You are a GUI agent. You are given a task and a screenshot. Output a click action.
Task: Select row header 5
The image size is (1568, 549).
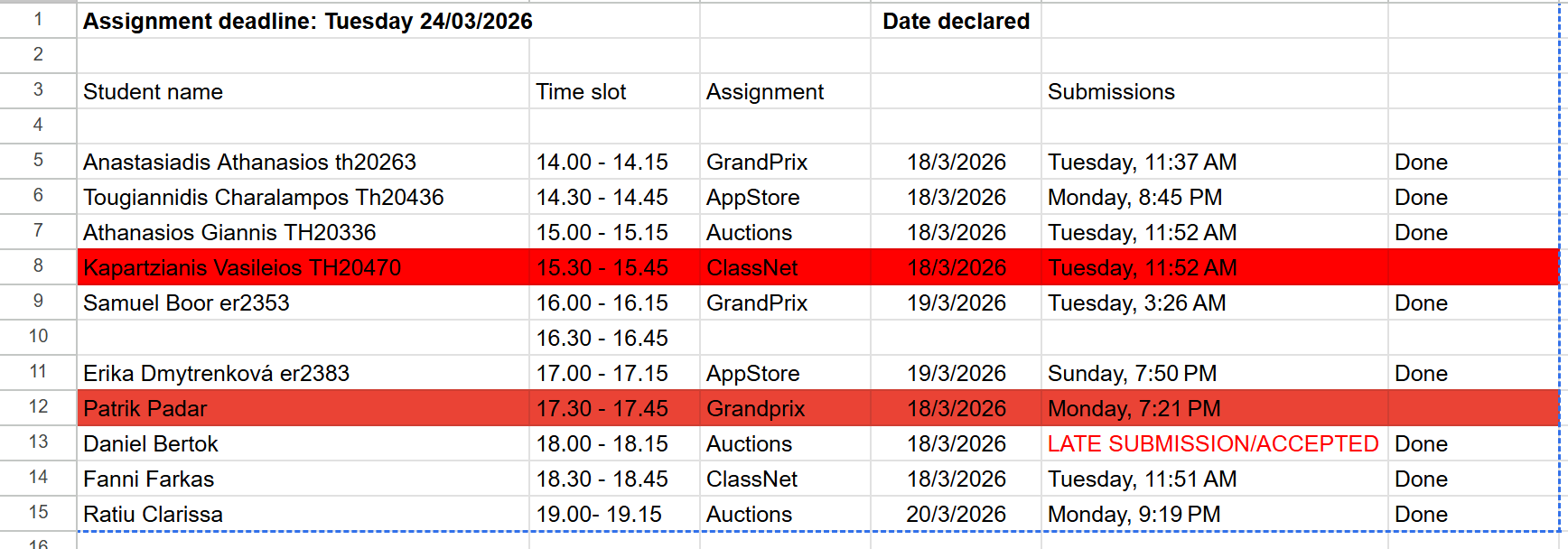(38, 161)
